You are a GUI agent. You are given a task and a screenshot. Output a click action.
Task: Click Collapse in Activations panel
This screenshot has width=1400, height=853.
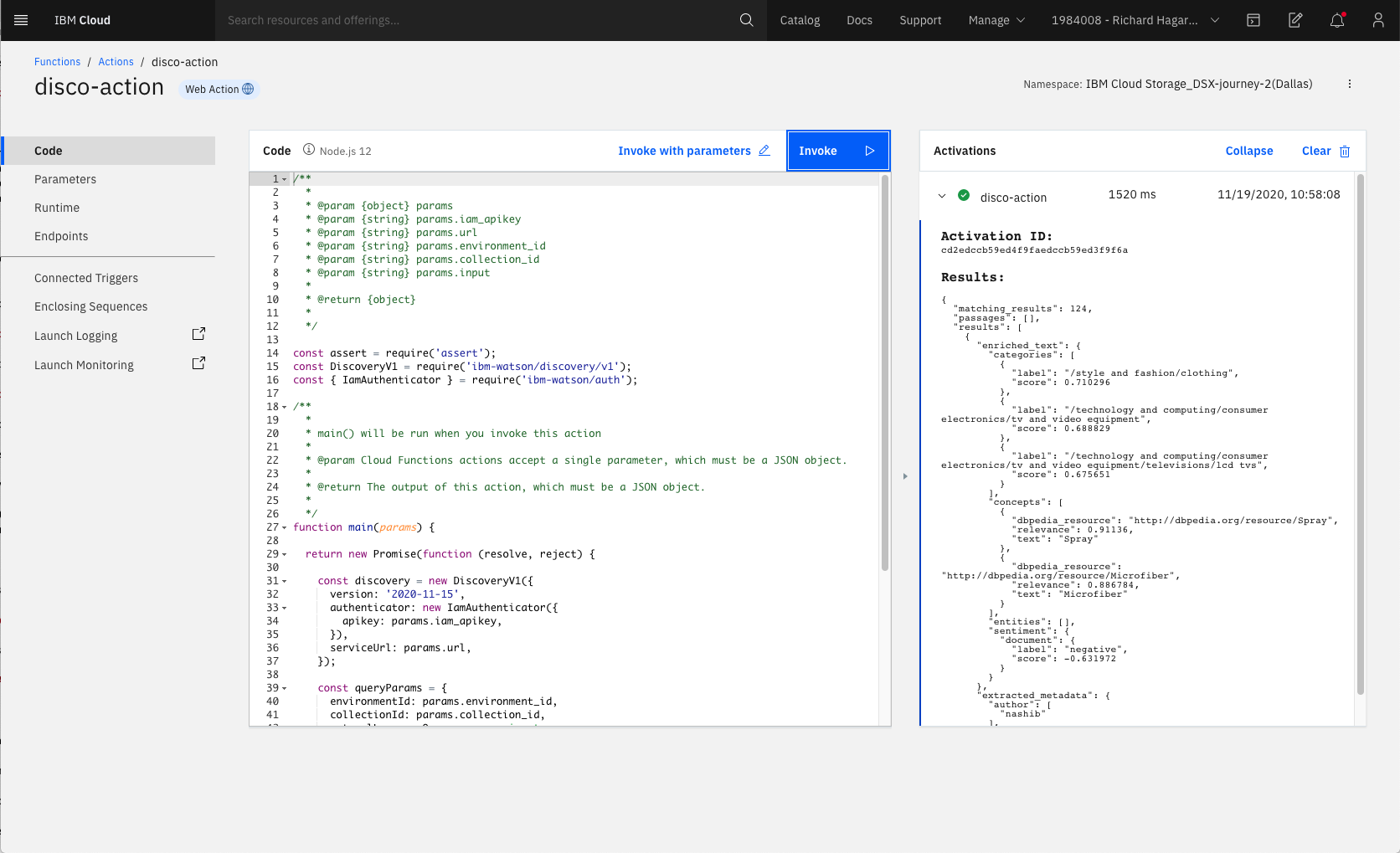pyautogui.click(x=1248, y=151)
